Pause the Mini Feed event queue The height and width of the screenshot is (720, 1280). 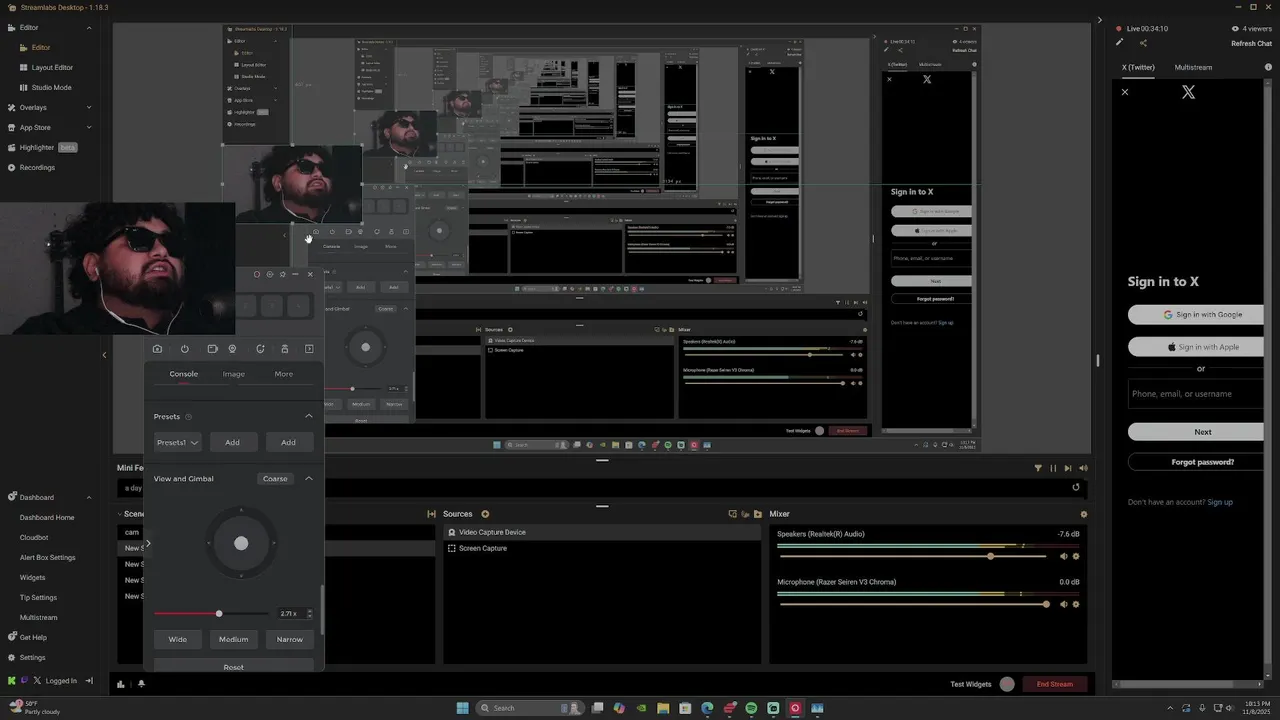[1053, 468]
